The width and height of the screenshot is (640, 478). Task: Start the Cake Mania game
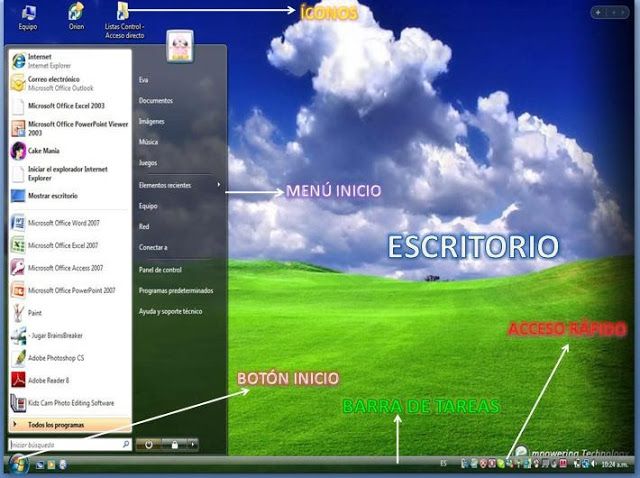click(x=70, y=151)
